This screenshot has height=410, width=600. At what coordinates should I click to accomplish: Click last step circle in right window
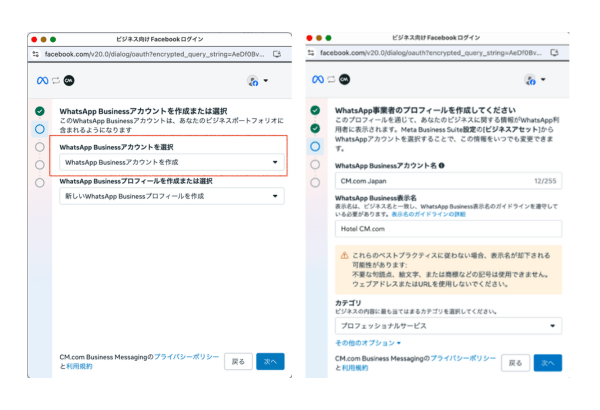[315, 182]
